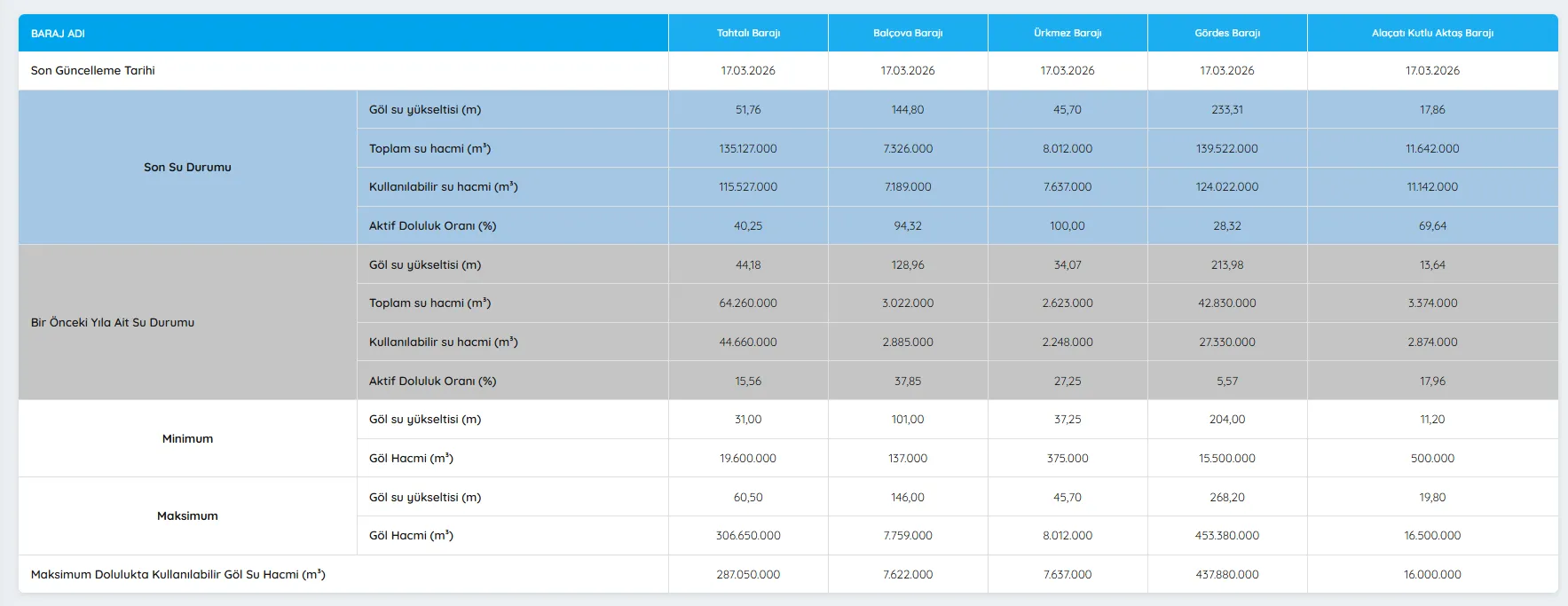
Task: Click the BARAJ ADI header cell
Action: (x=59, y=34)
